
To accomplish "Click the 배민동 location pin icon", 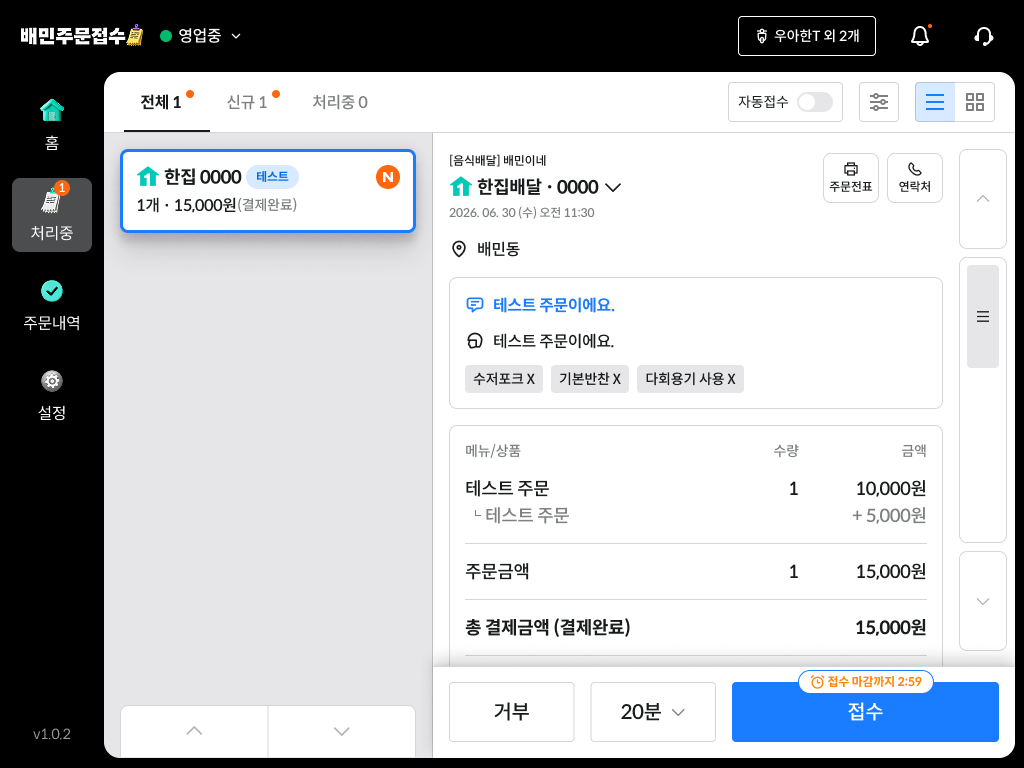I will [459, 249].
